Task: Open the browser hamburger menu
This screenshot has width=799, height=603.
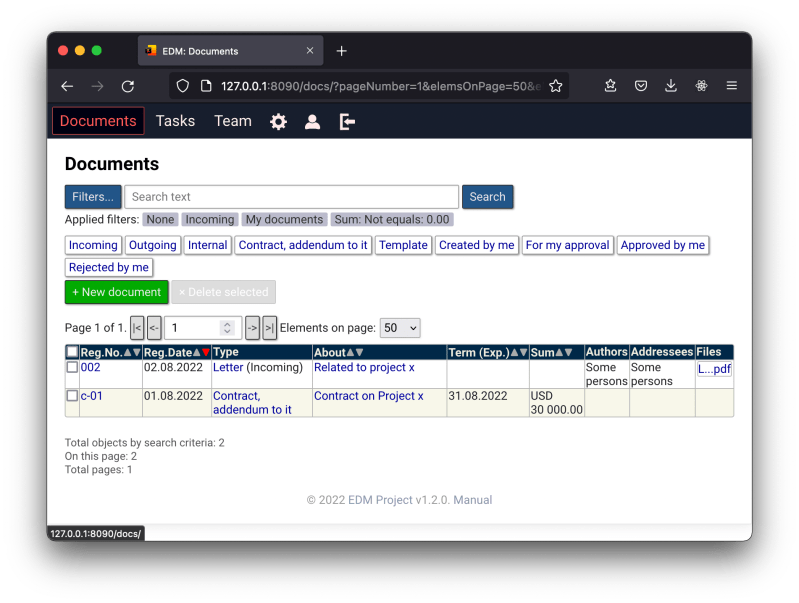Action: 732,86
